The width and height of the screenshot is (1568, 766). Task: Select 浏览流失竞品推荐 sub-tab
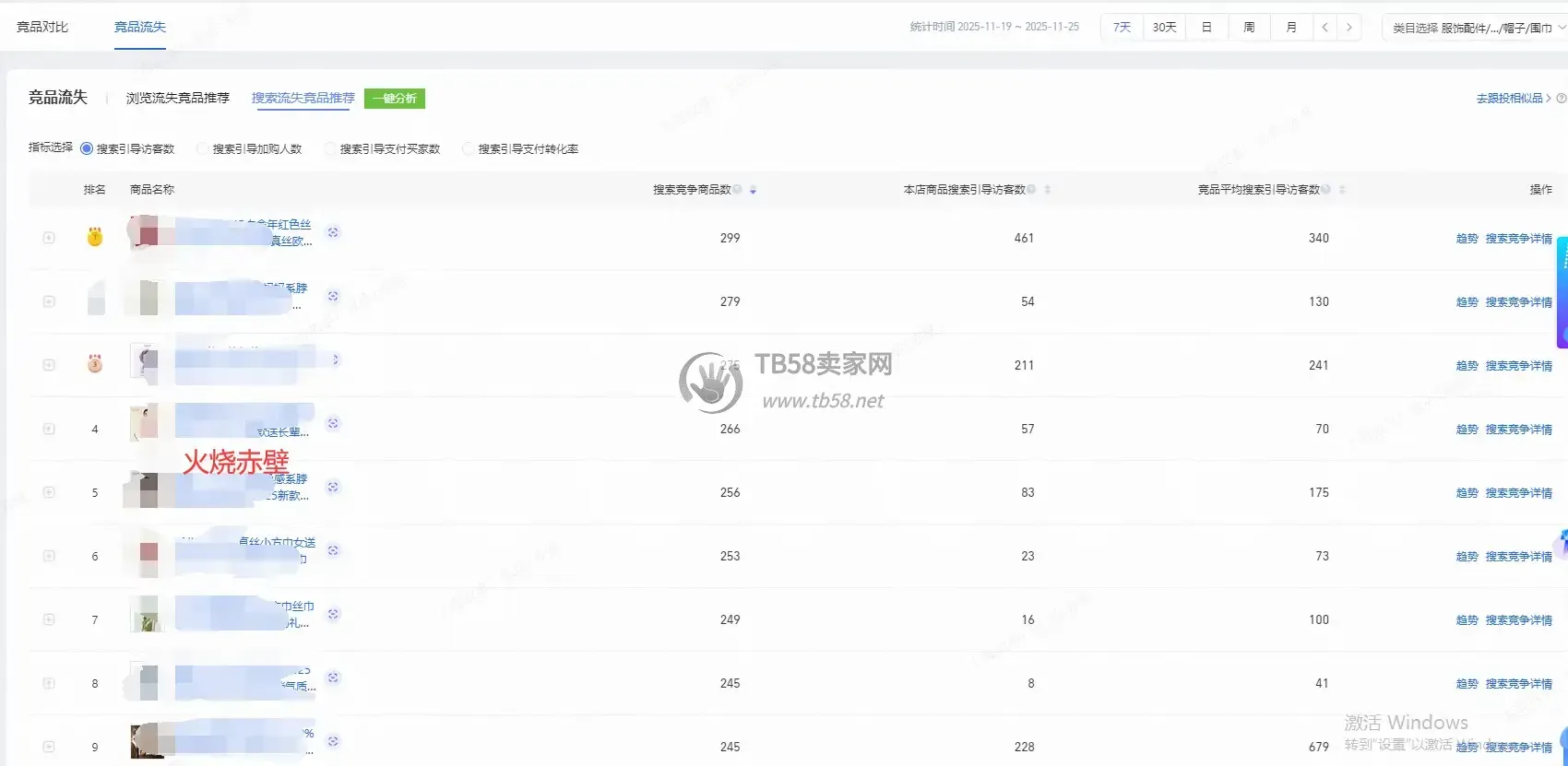[178, 98]
